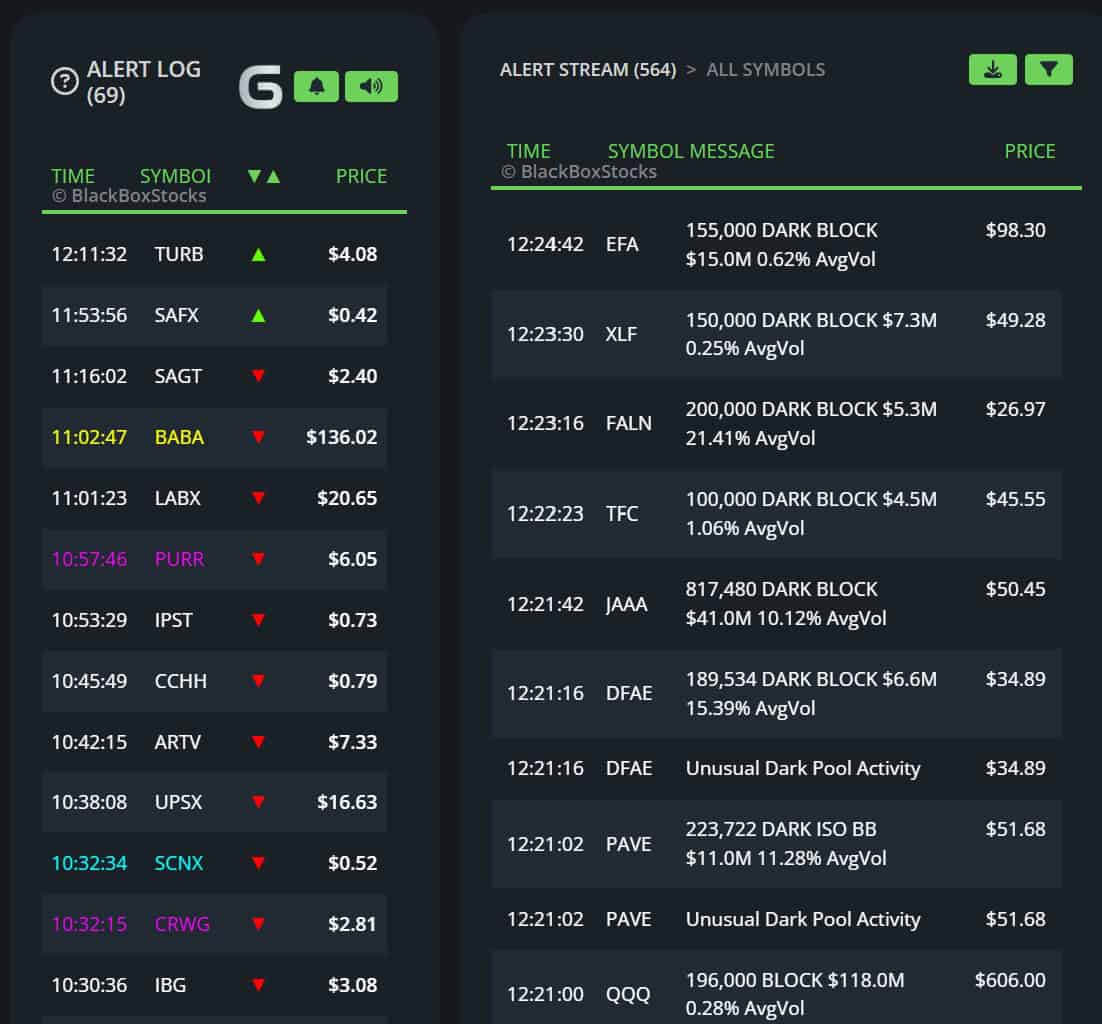Toggle alert notifications via the bell icon
1102x1024 pixels.
point(317,86)
